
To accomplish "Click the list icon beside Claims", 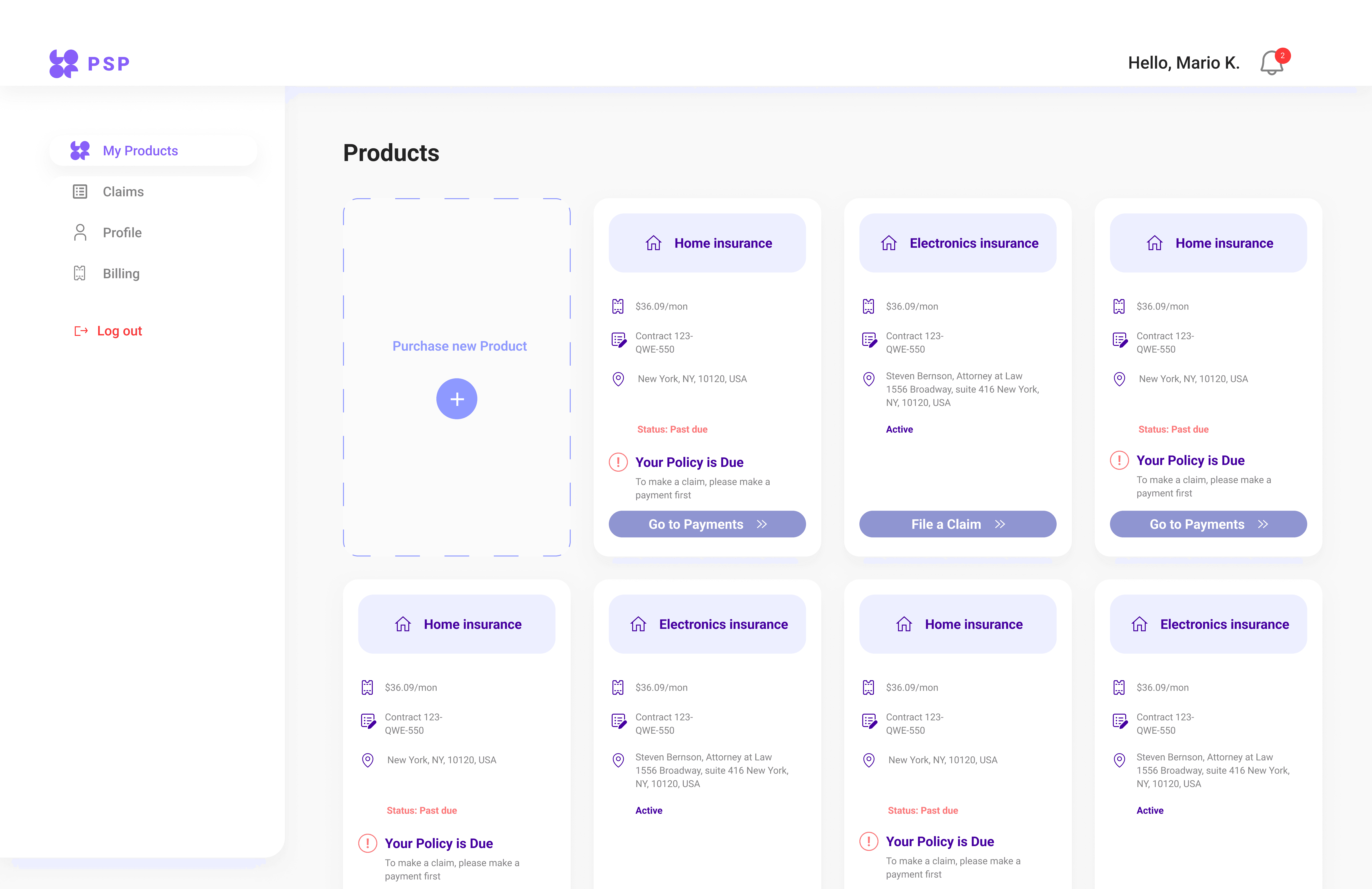I will coord(80,192).
